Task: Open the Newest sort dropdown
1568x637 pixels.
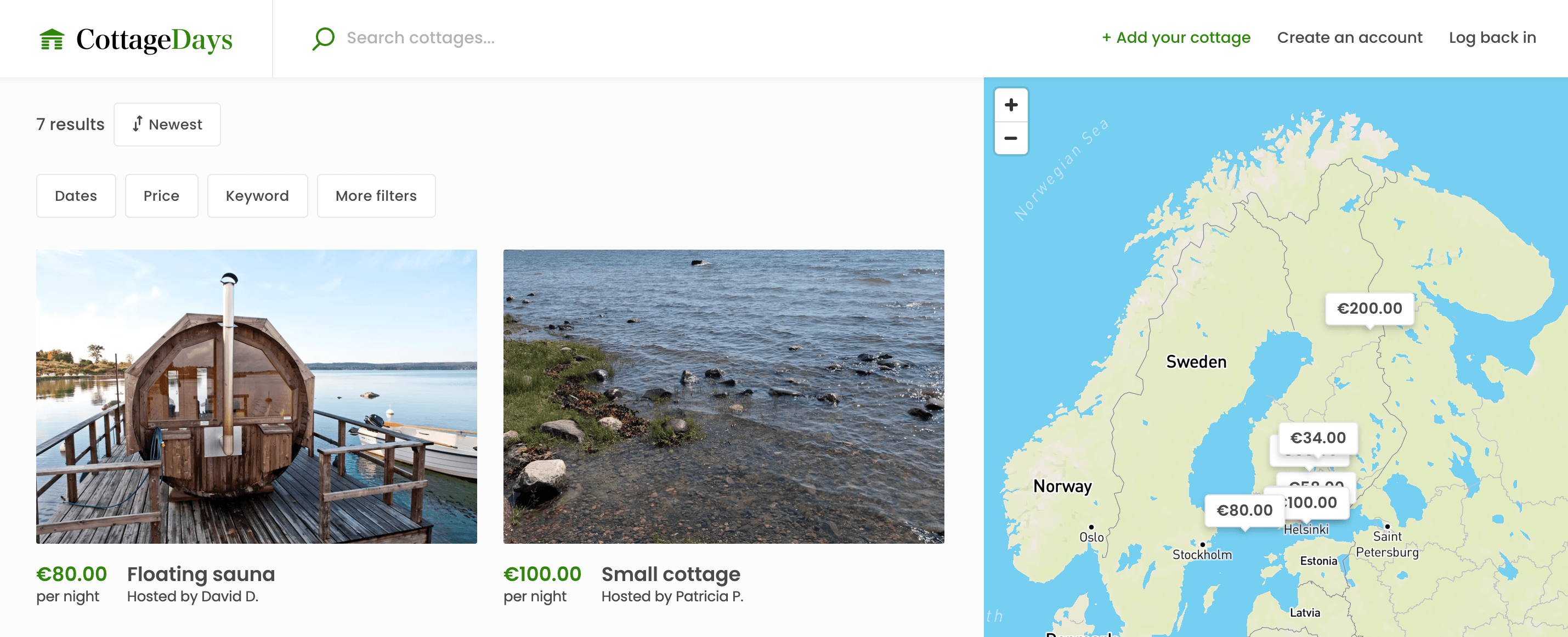Action: pyautogui.click(x=167, y=124)
